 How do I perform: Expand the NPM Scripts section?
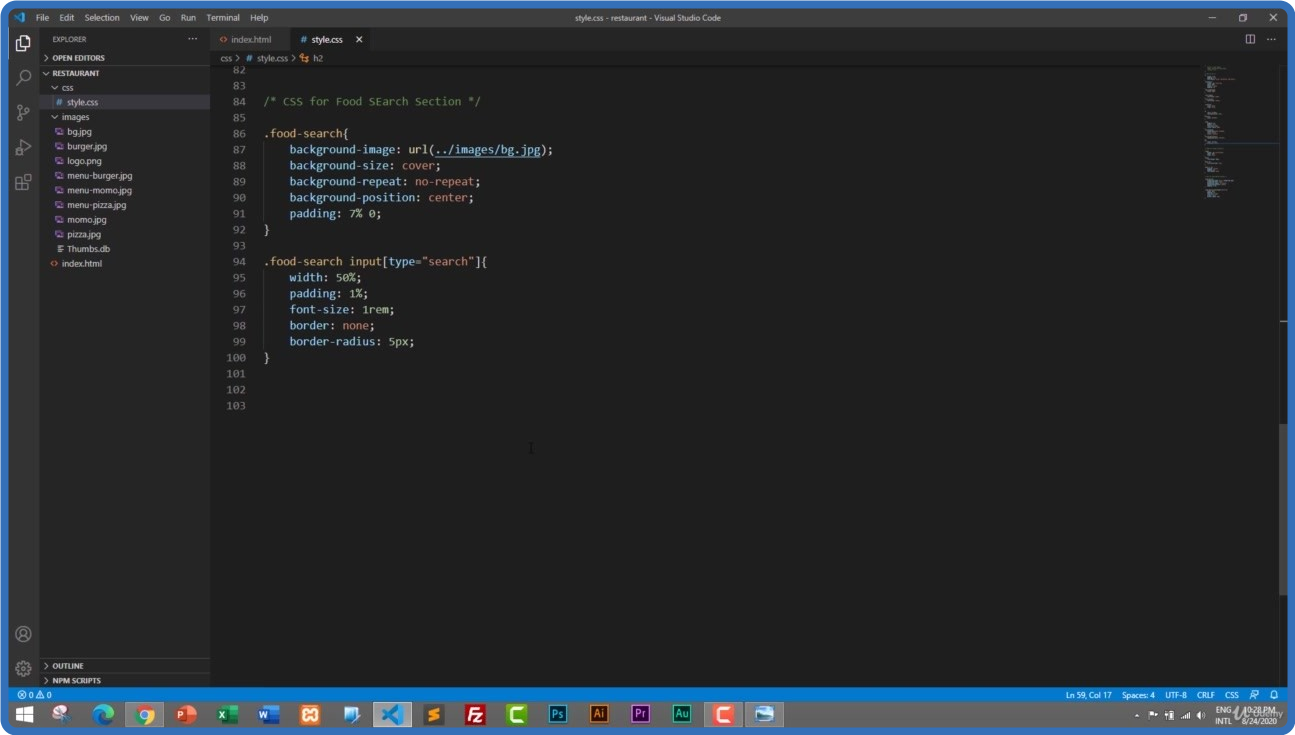76,681
